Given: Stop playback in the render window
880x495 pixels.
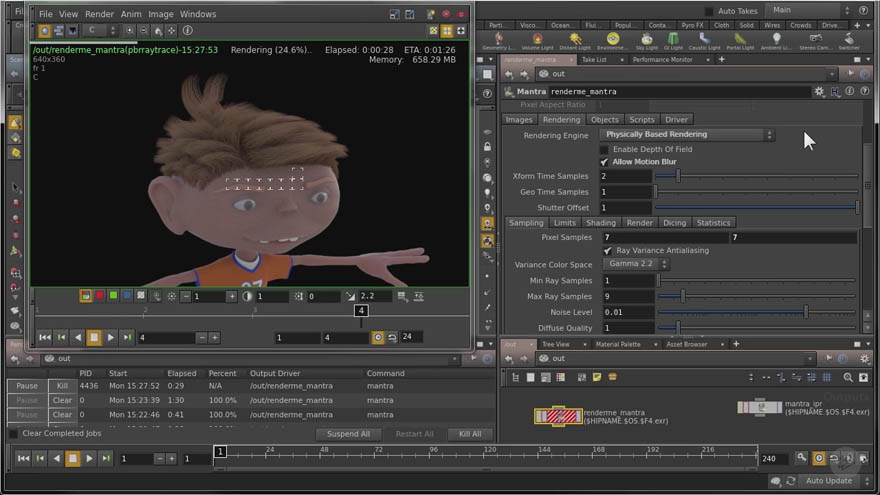Looking at the screenshot, I should click(x=94, y=337).
